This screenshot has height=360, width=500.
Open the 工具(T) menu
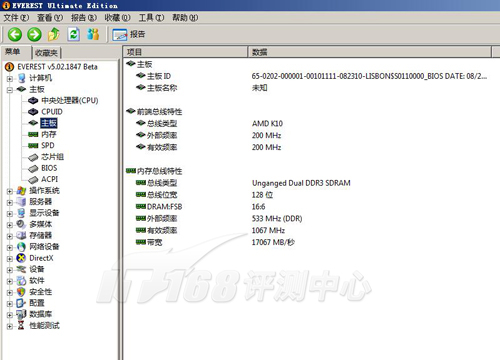pyautogui.click(x=151, y=17)
